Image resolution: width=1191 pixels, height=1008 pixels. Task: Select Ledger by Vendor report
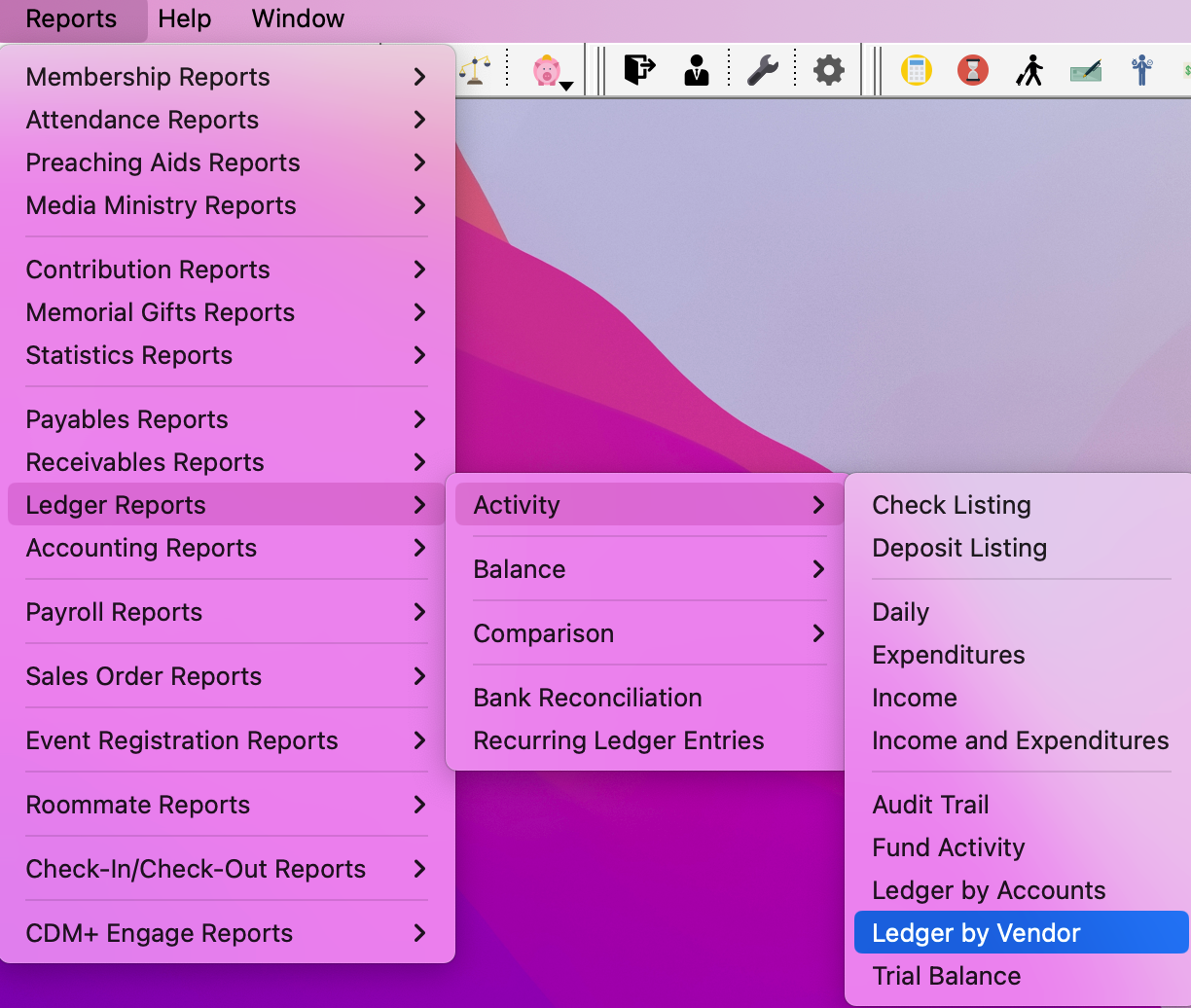[976, 933]
